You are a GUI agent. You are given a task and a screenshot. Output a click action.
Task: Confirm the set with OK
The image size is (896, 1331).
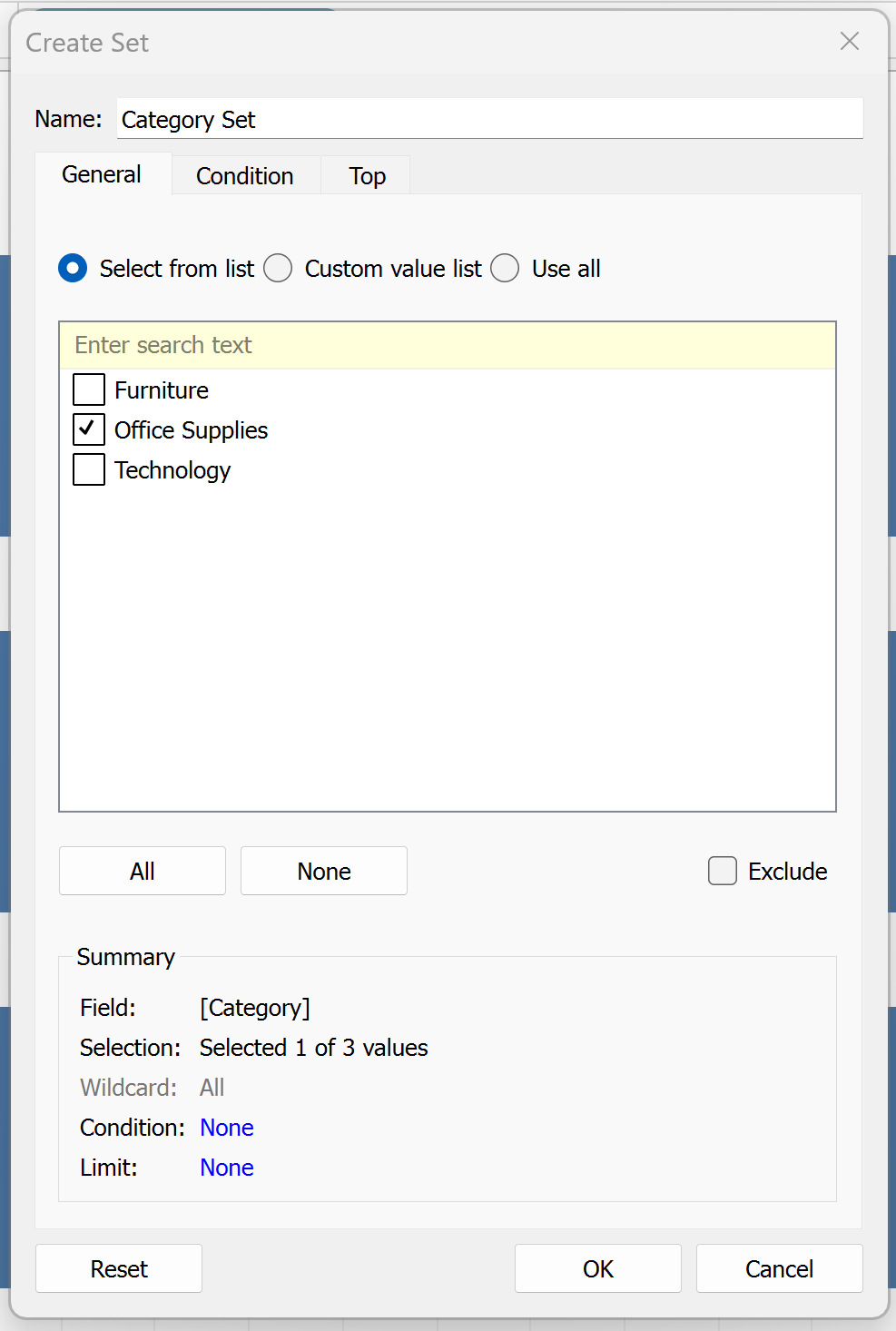pyautogui.click(x=598, y=1269)
